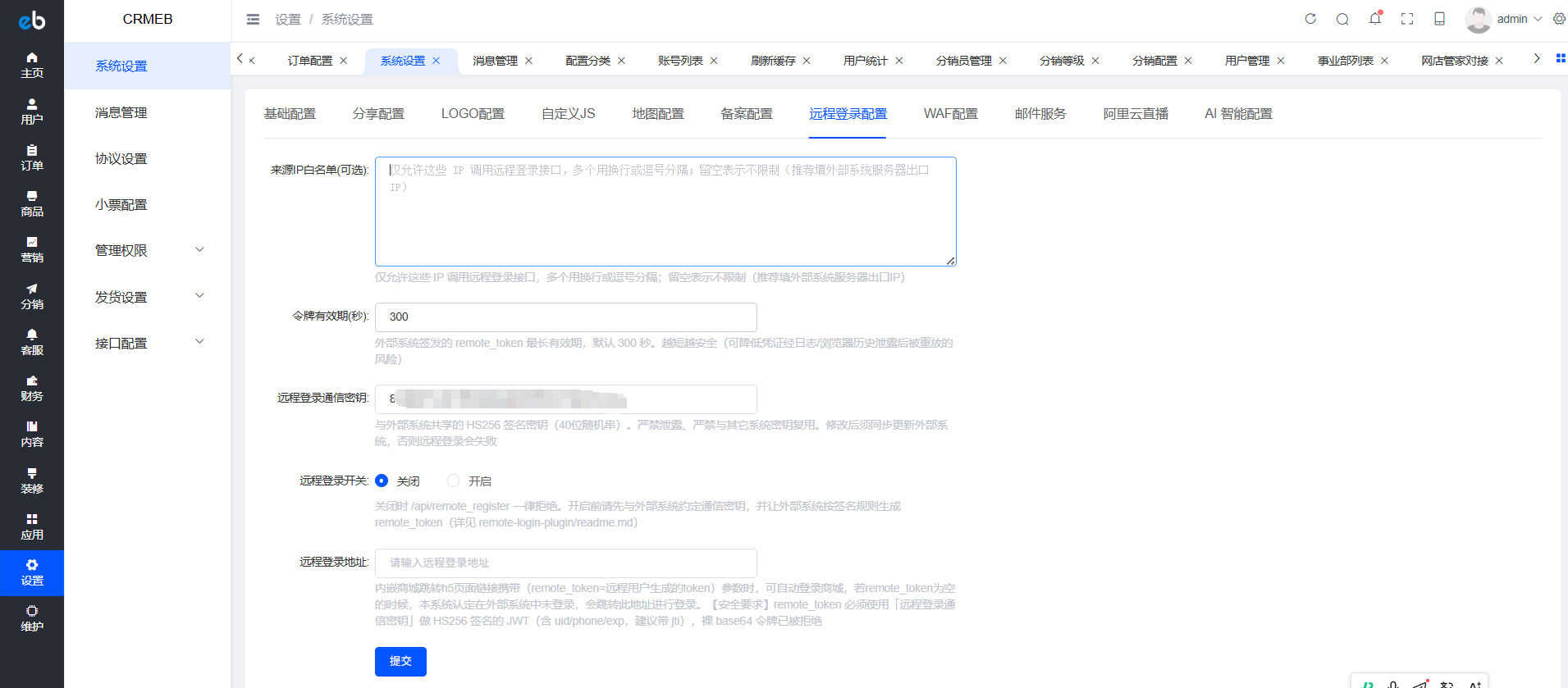Expand the 发货设置 submenu
The height and width of the screenshot is (688, 1568).
[x=148, y=297]
